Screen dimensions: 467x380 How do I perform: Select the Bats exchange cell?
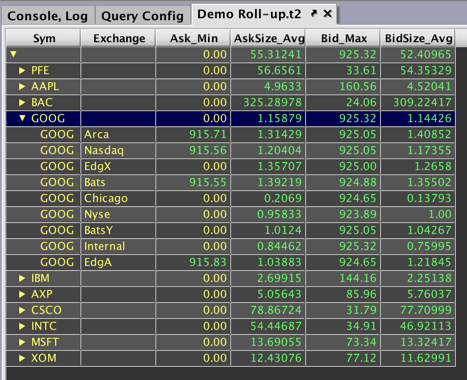click(x=118, y=182)
